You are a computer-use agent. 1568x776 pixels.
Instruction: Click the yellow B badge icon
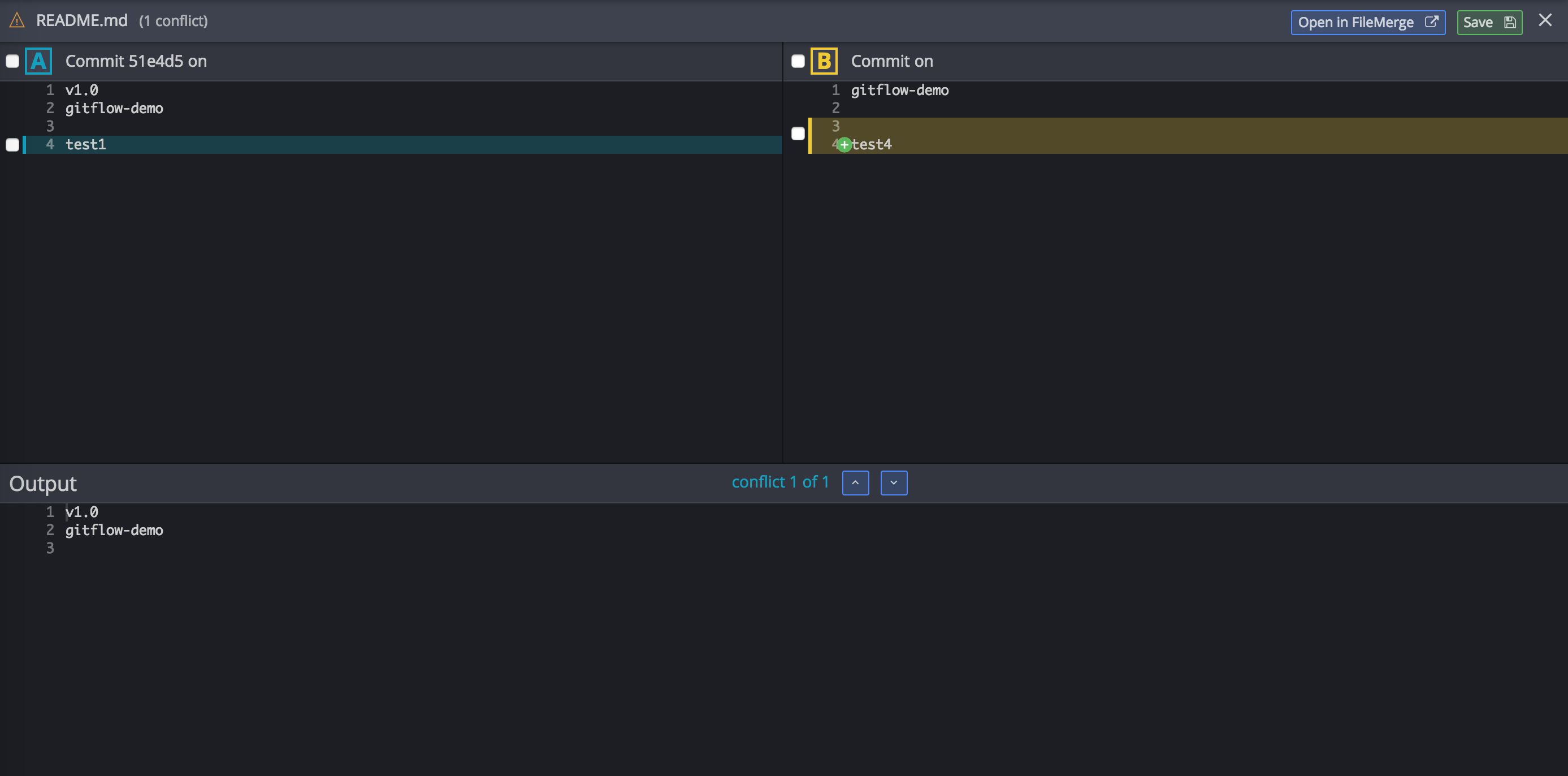(x=824, y=61)
